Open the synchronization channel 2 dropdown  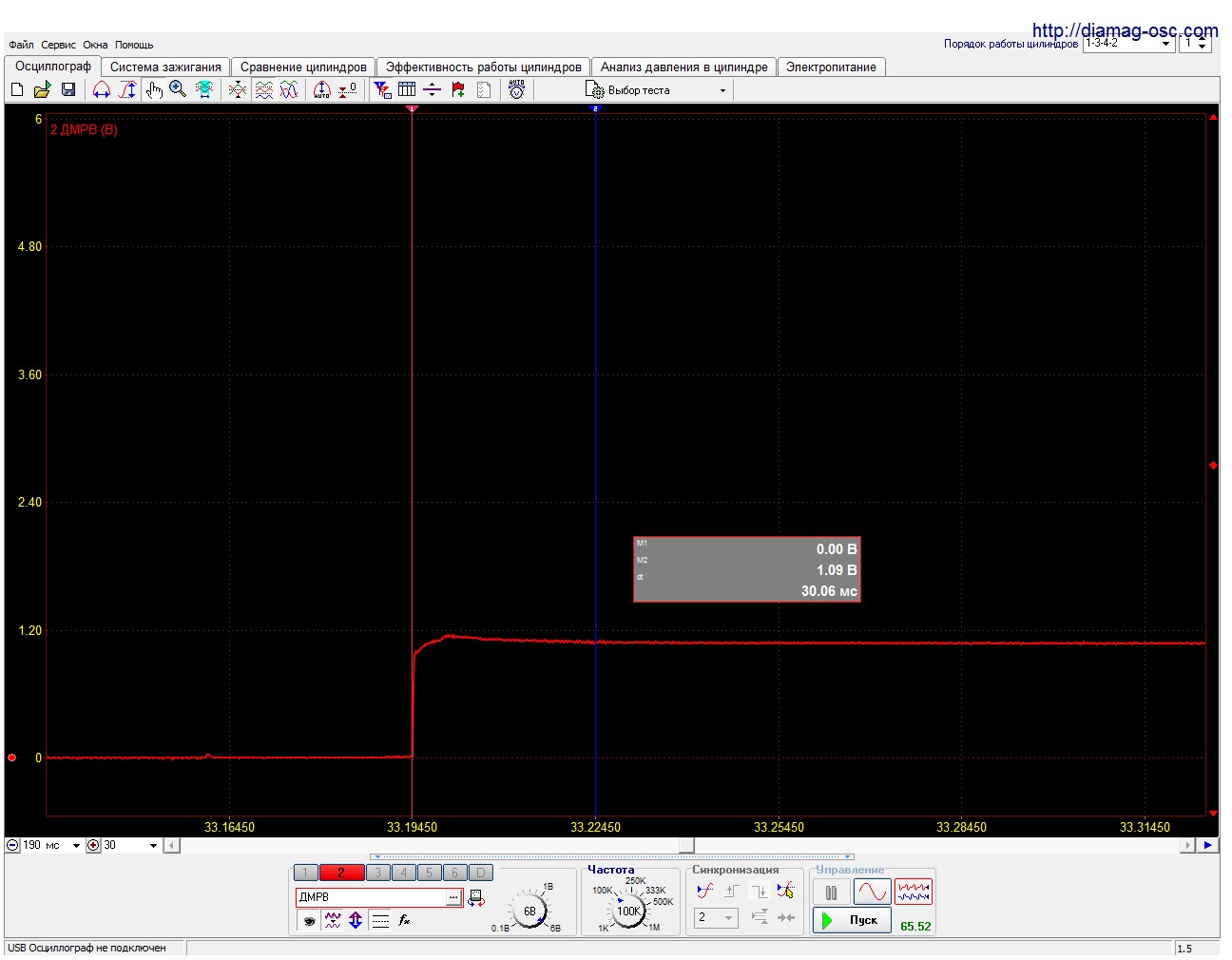[x=715, y=918]
